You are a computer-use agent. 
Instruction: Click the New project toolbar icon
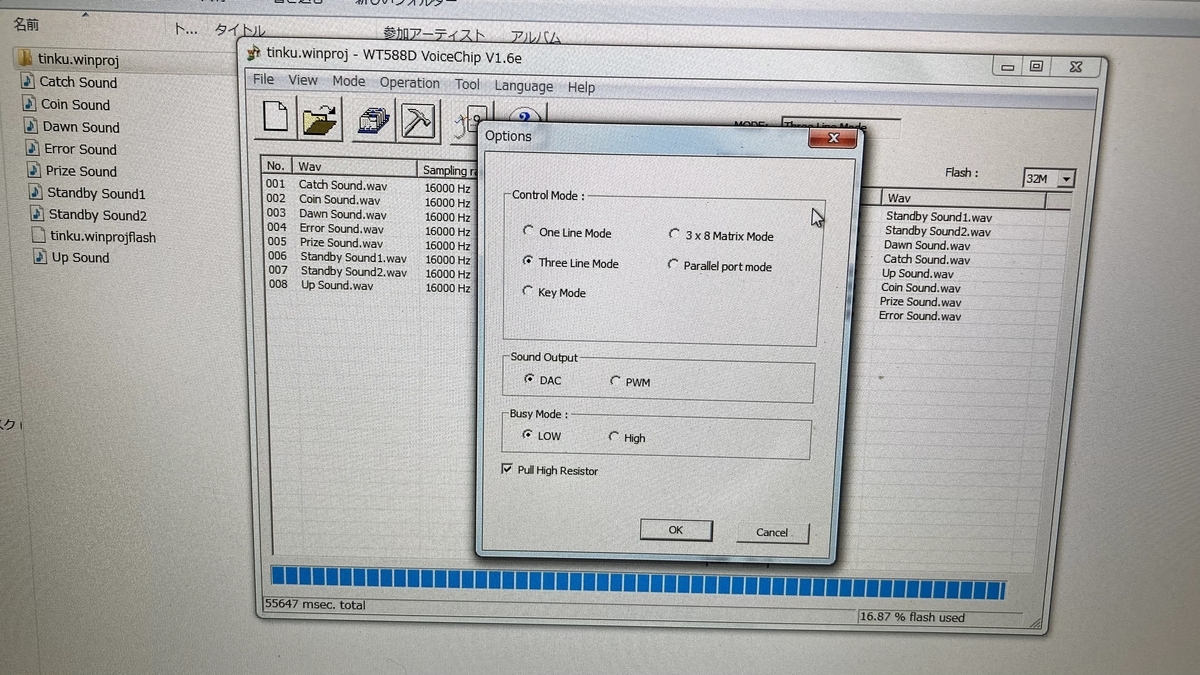coord(276,119)
